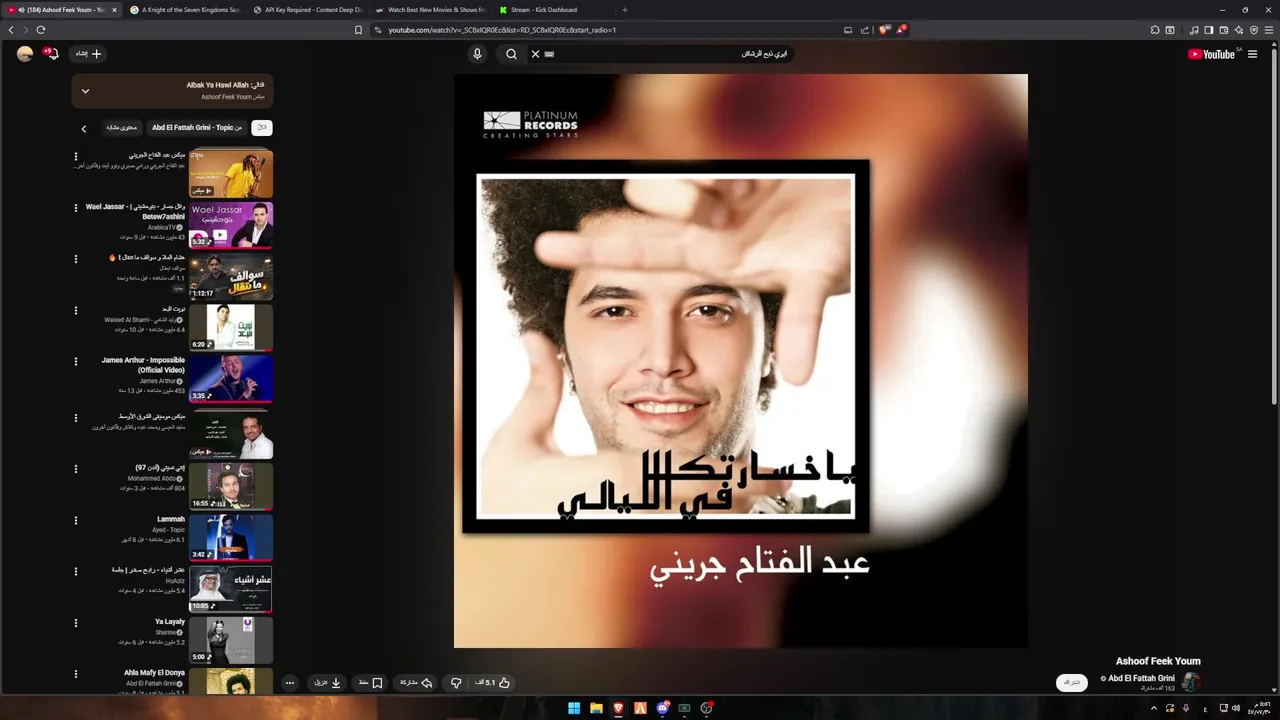
Task: Open File Explorer from taskbar
Action: 596,708
